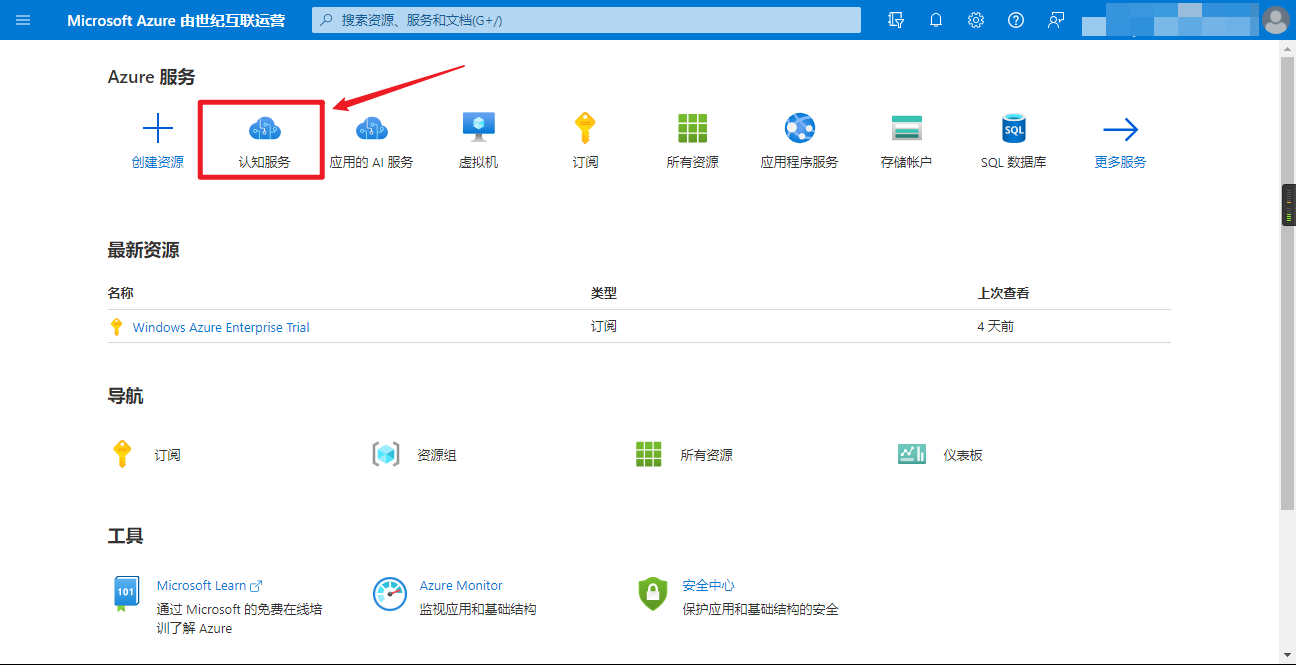Screen dimensions: 1296x665
Task: Click the 订阅 type cell in table
Action: (x=604, y=327)
